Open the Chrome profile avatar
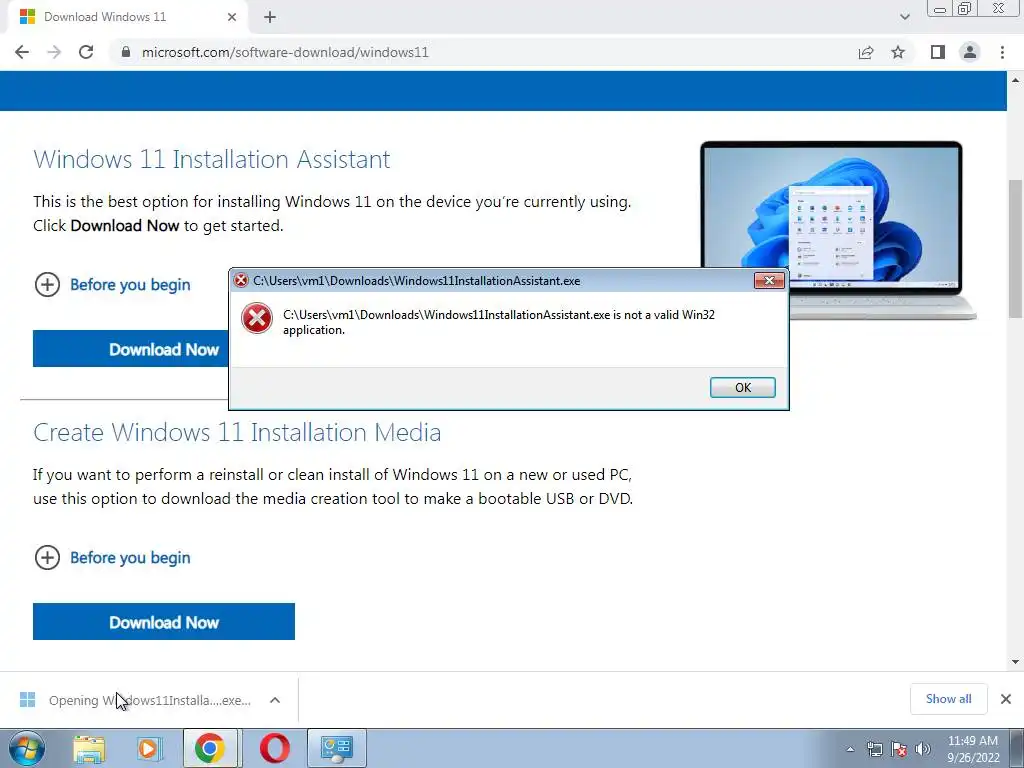This screenshot has width=1024, height=768. (x=970, y=52)
